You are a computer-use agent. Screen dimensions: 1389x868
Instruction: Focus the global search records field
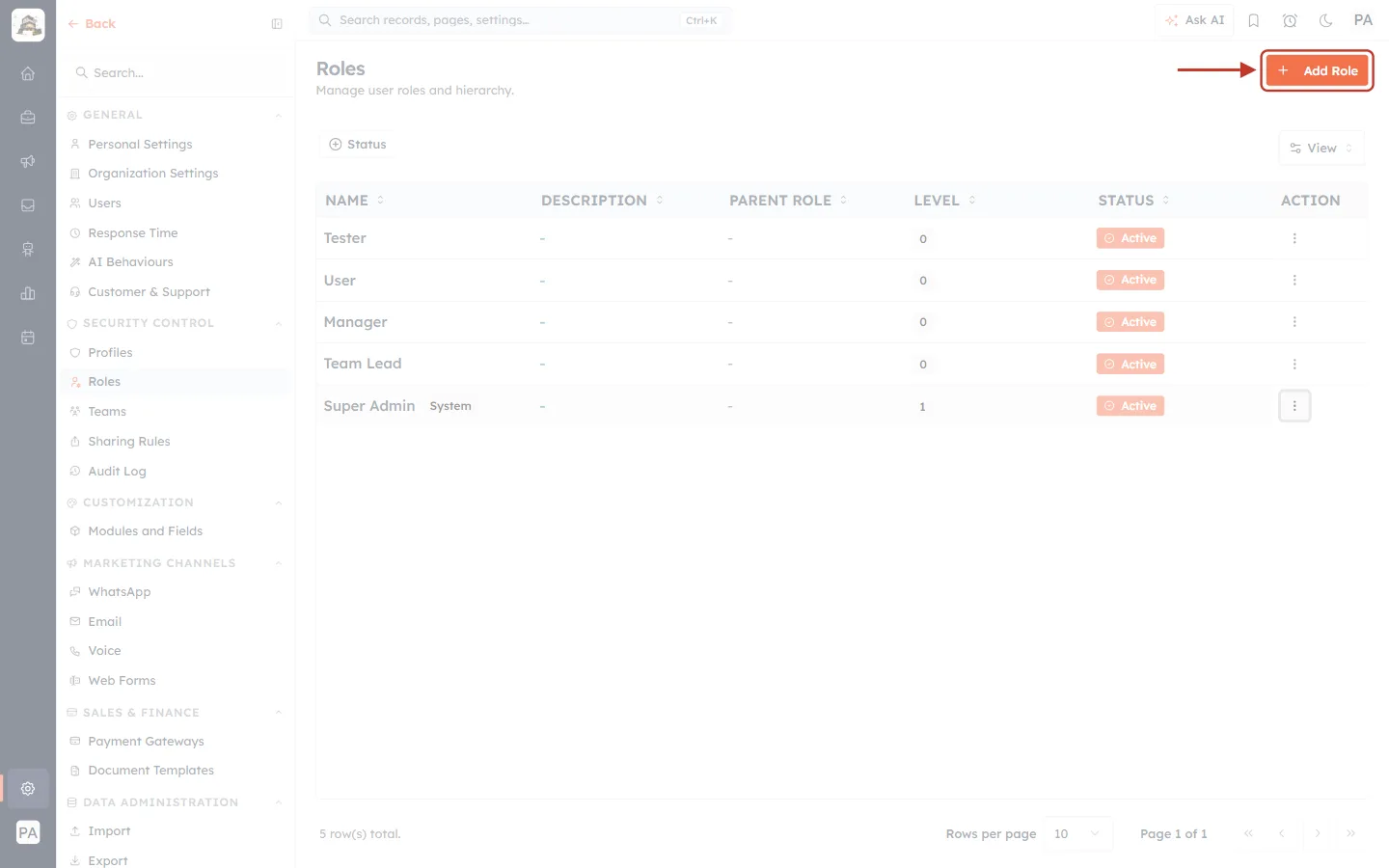tap(520, 20)
